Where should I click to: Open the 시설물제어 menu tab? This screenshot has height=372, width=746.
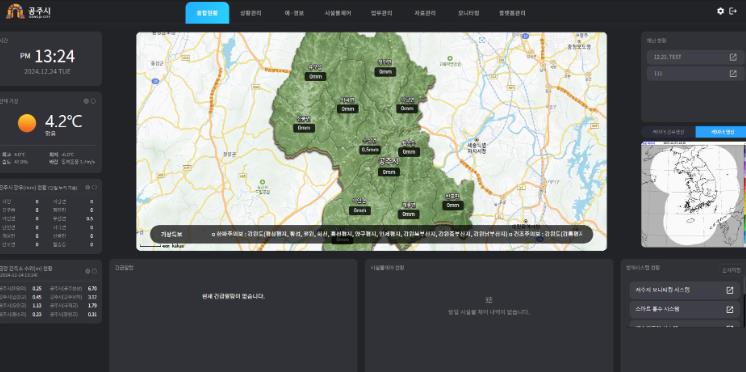338,13
